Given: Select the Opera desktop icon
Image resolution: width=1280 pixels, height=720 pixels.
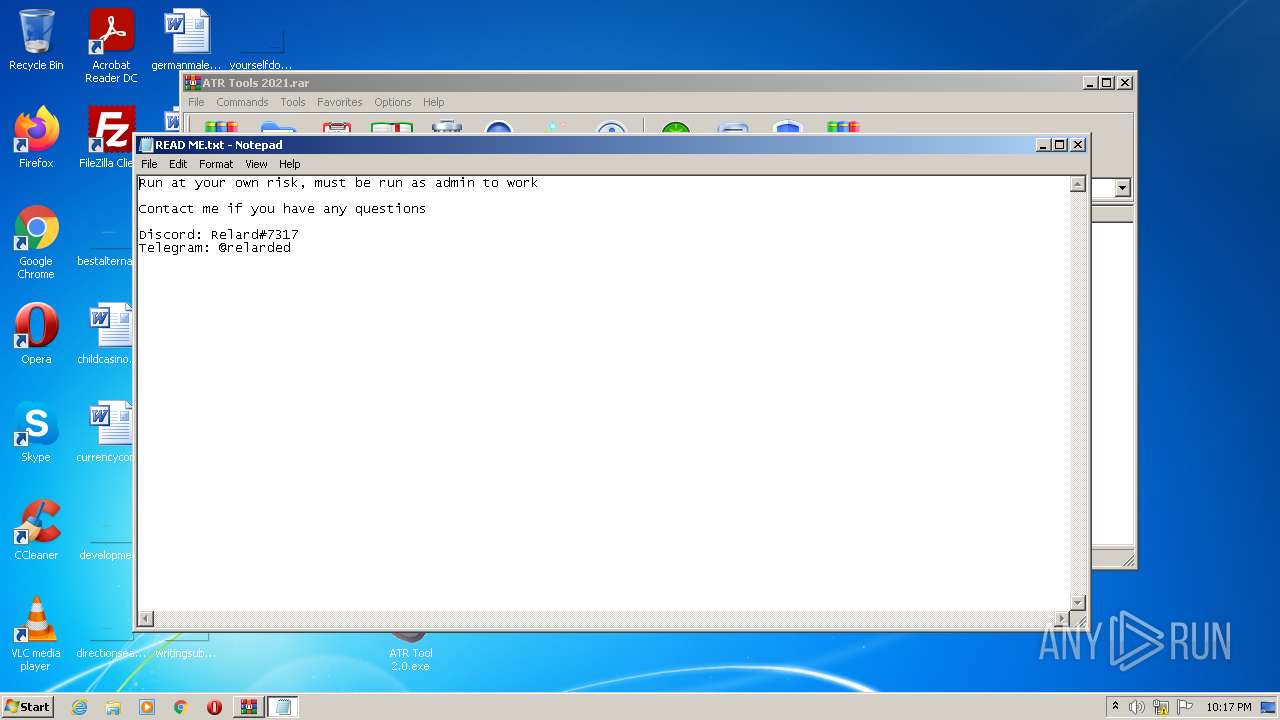Looking at the screenshot, I should (36, 334).
